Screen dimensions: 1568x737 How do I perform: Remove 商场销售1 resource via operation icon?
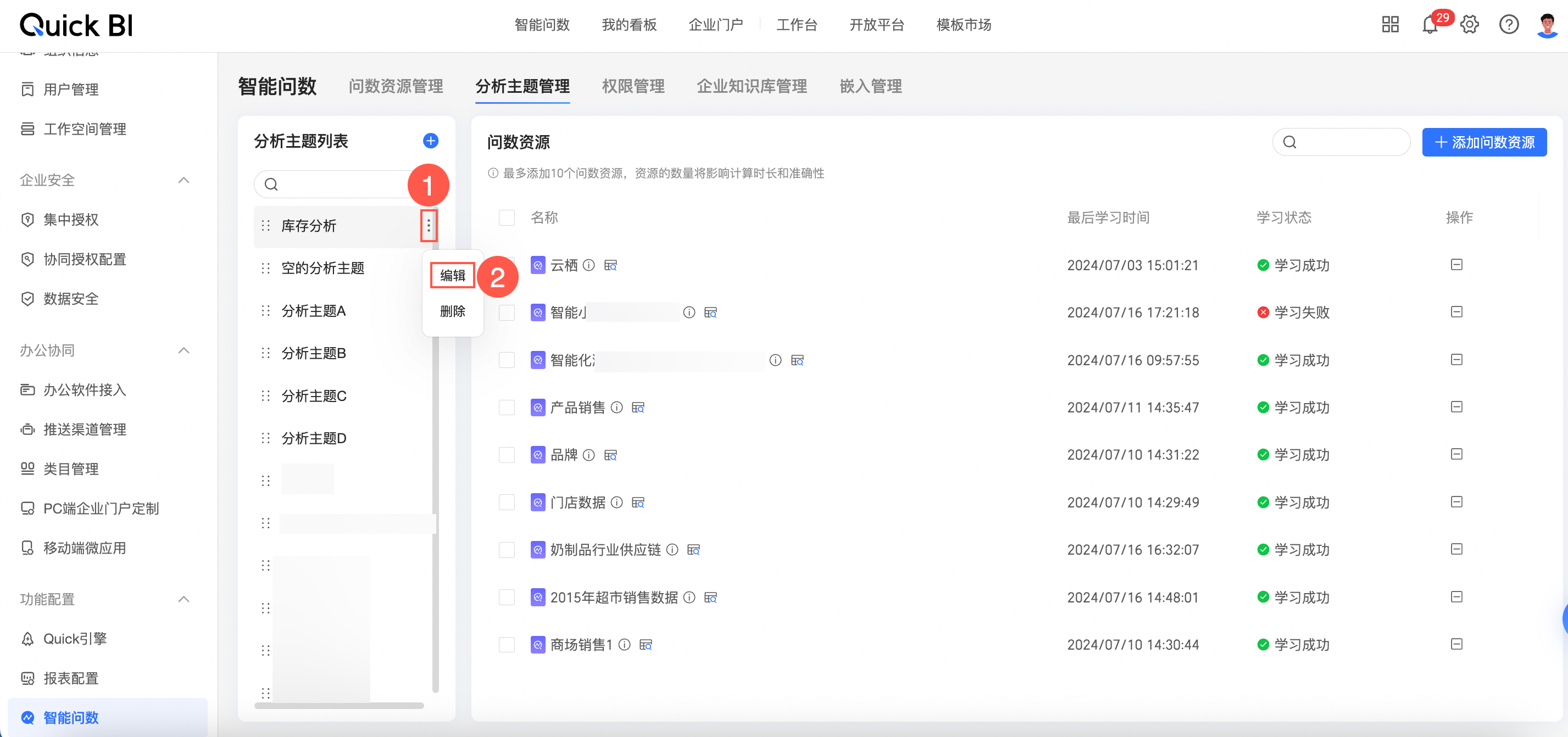click(x=1456, y=644)
